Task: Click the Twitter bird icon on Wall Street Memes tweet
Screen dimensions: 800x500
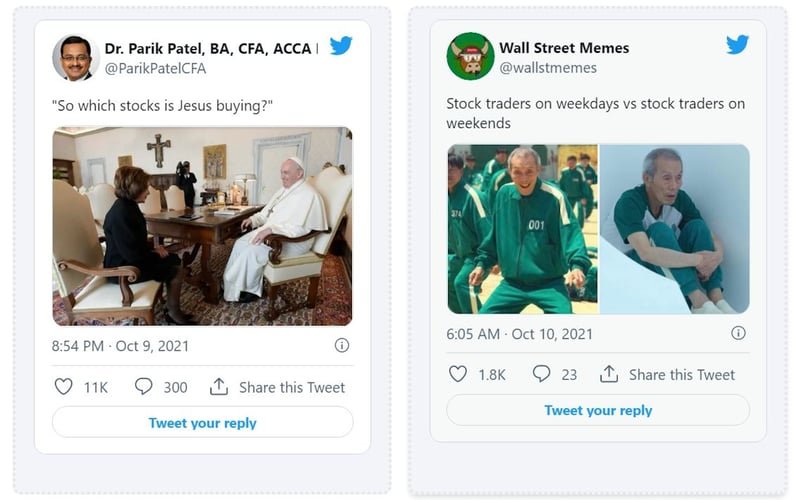Action: pos(737,45)
